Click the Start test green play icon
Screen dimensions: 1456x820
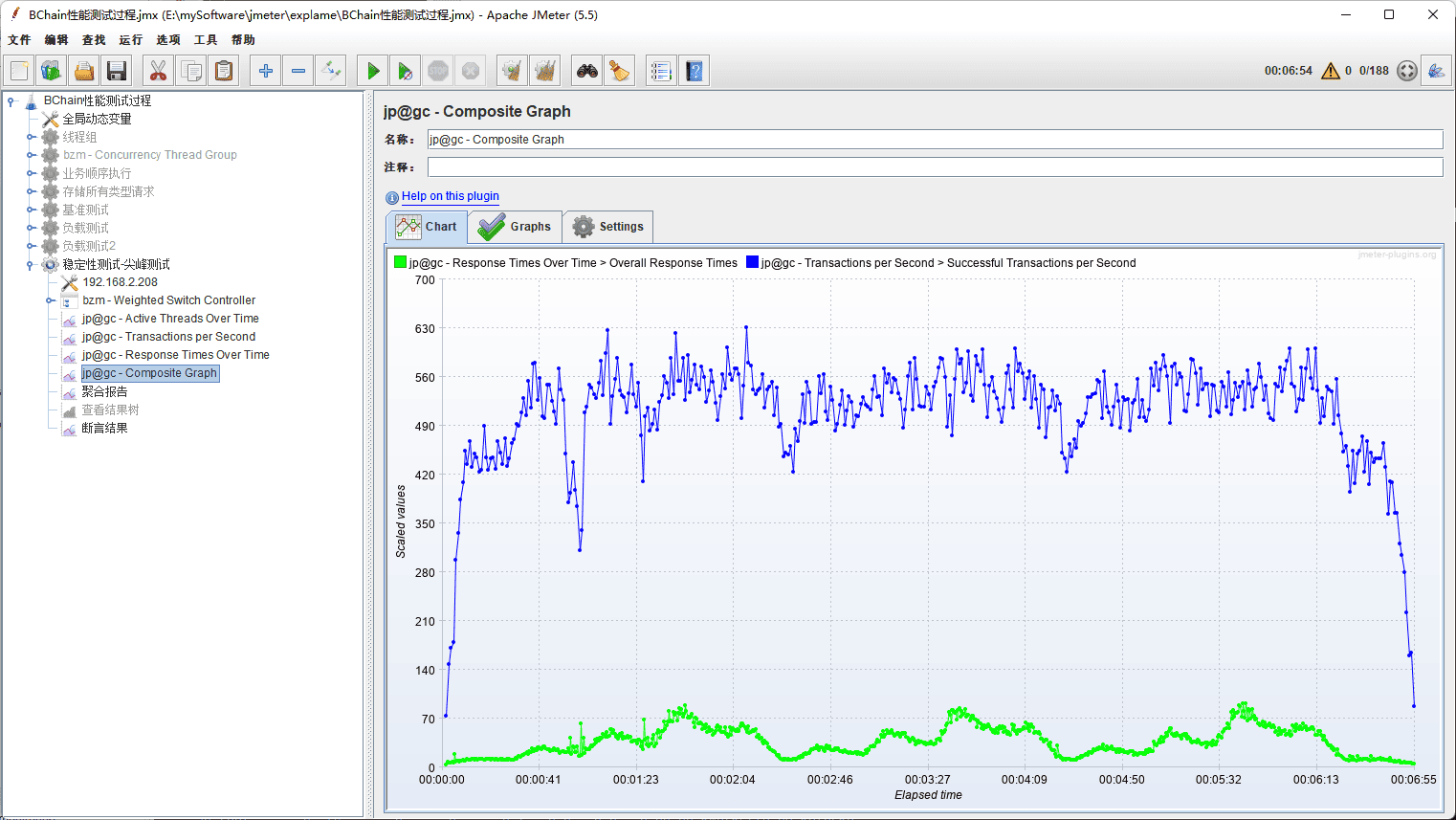[373, 71]
